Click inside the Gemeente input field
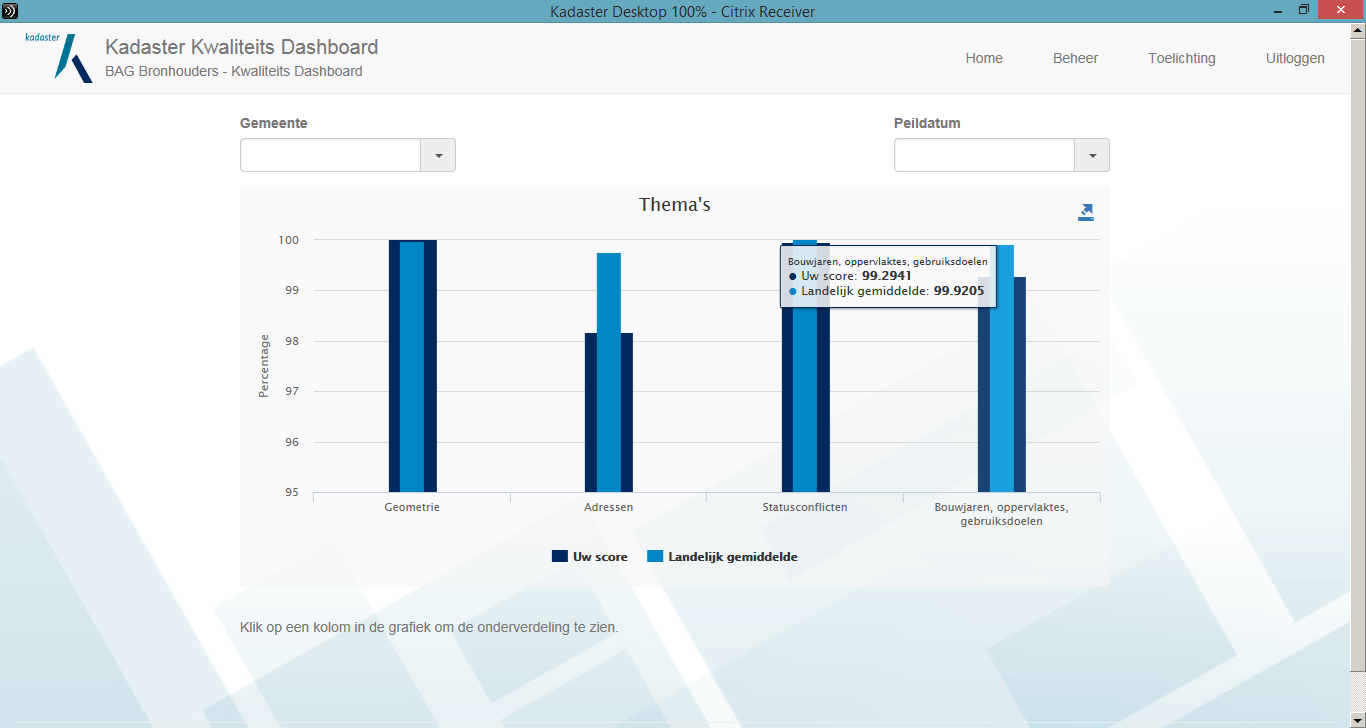This screenshot has height=728, width=1366. (330, 155)
